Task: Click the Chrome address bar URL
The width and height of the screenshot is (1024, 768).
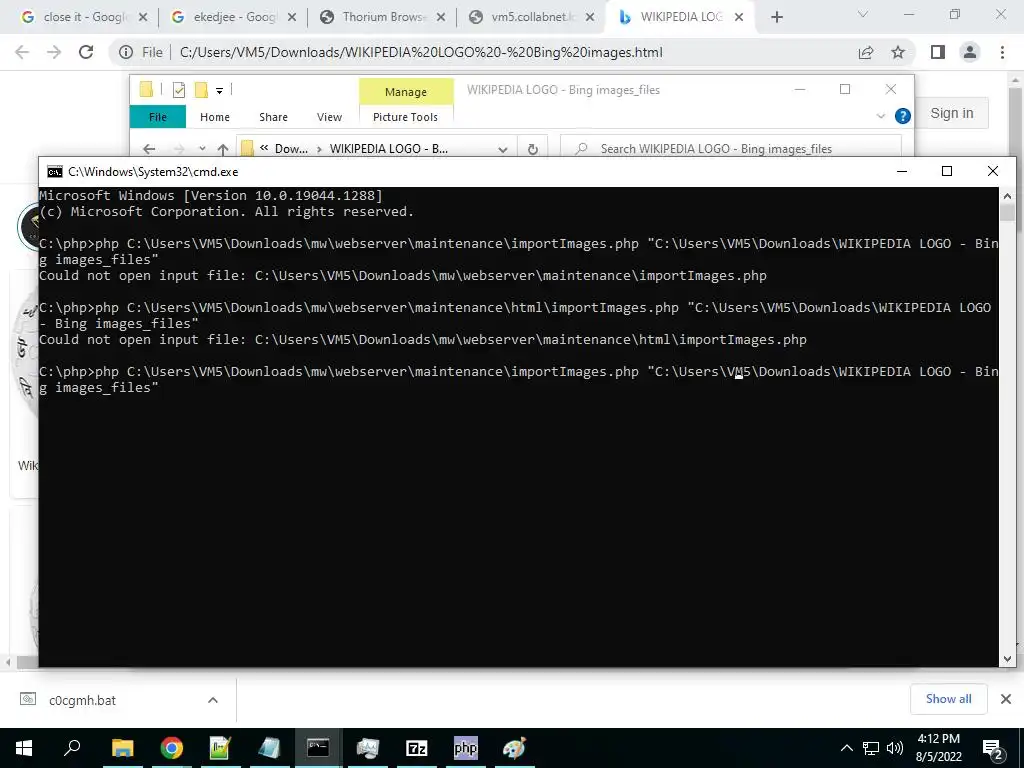Action: coord(421,52)
